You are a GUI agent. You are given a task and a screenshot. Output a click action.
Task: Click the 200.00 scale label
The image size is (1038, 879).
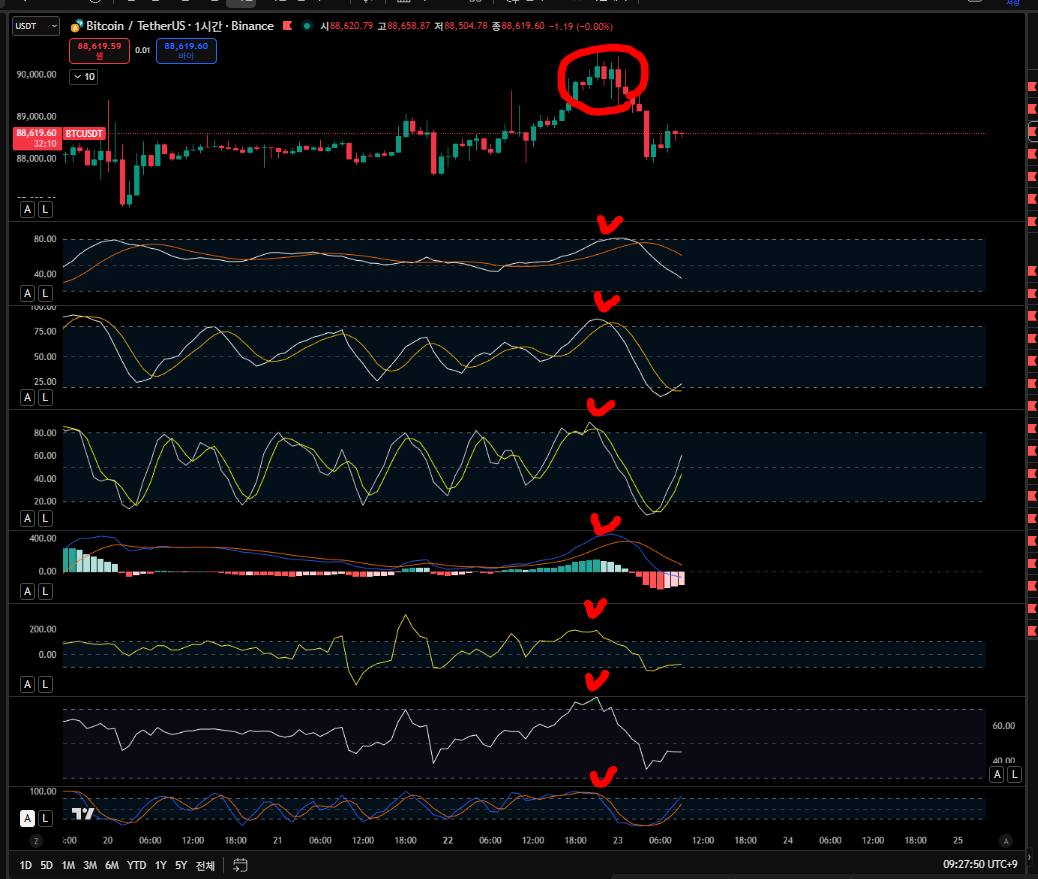tap(42, 629)
